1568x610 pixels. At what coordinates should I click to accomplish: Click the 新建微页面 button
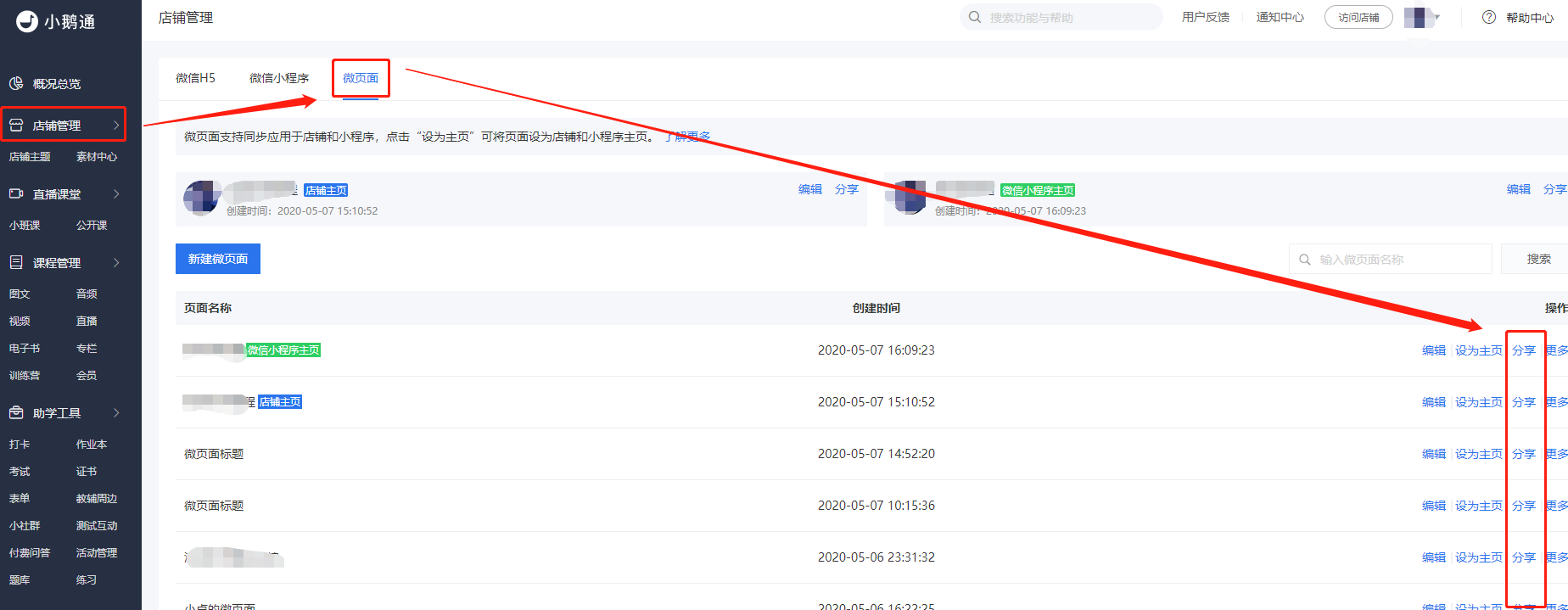point(218,259)
